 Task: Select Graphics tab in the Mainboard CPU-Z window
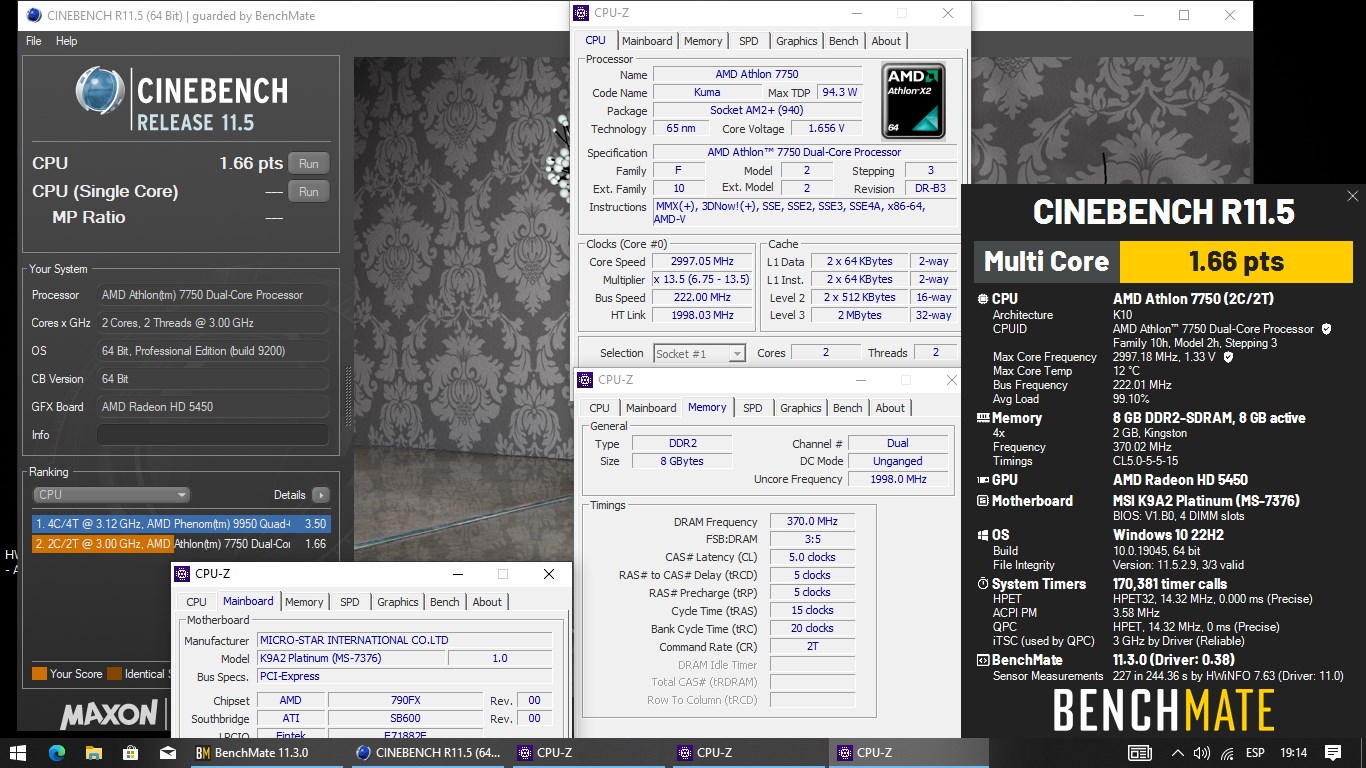[x=398, y=602]
